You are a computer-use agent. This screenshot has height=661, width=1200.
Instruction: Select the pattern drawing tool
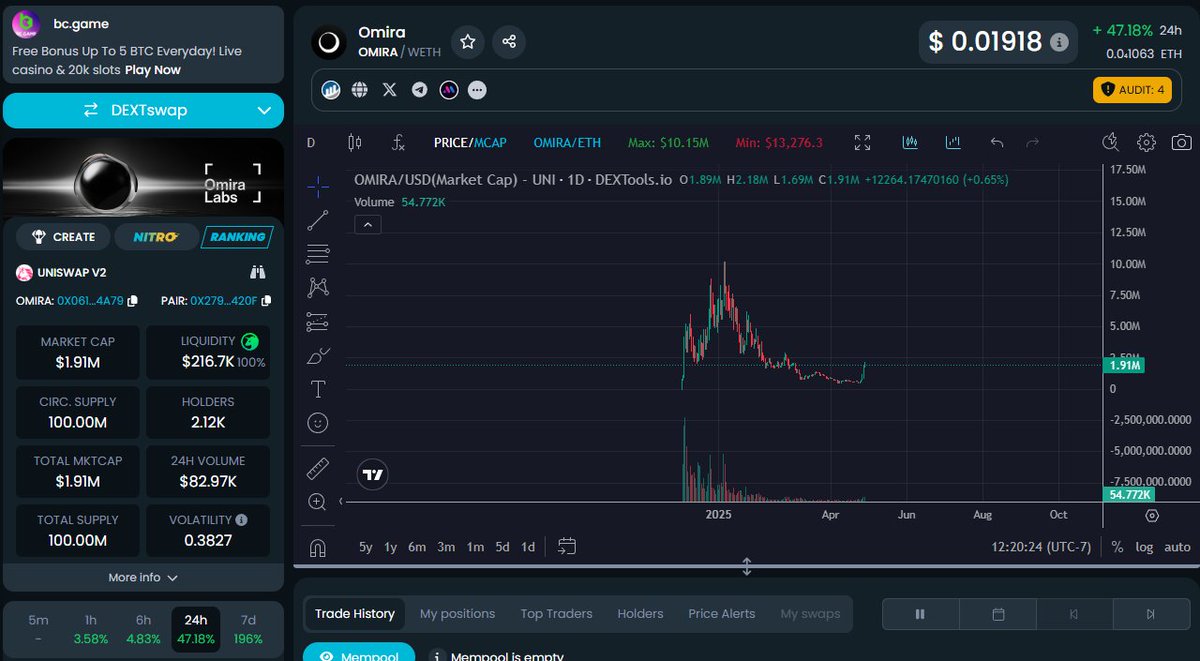pos(318,288)
